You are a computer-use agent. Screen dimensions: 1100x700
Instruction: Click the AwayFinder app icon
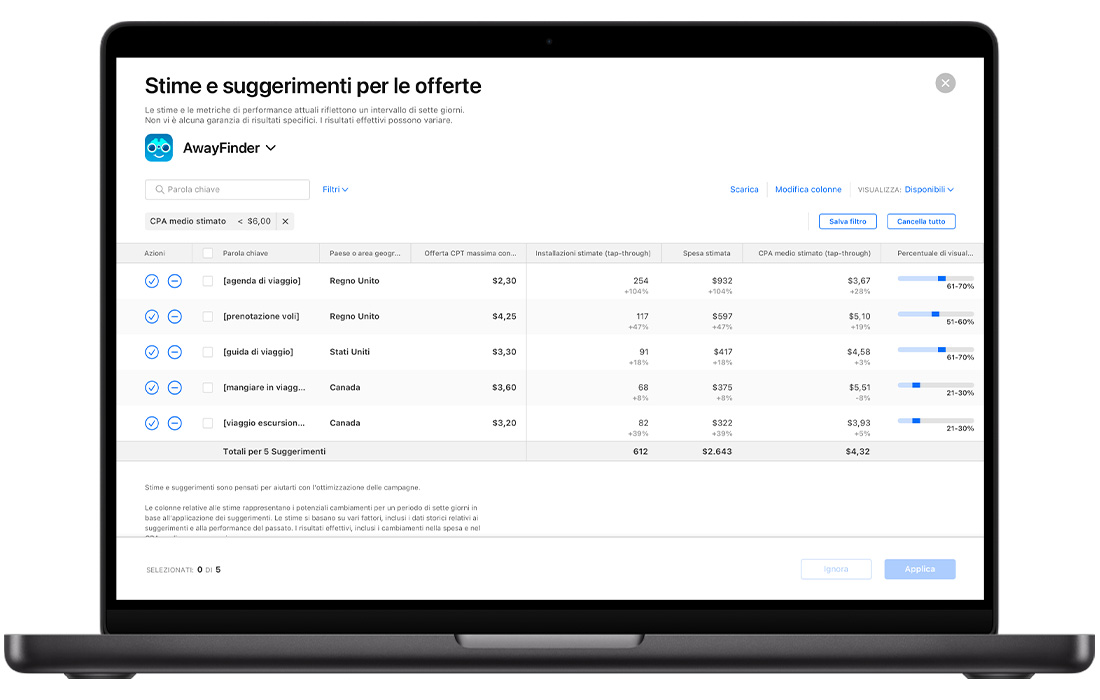159,148
